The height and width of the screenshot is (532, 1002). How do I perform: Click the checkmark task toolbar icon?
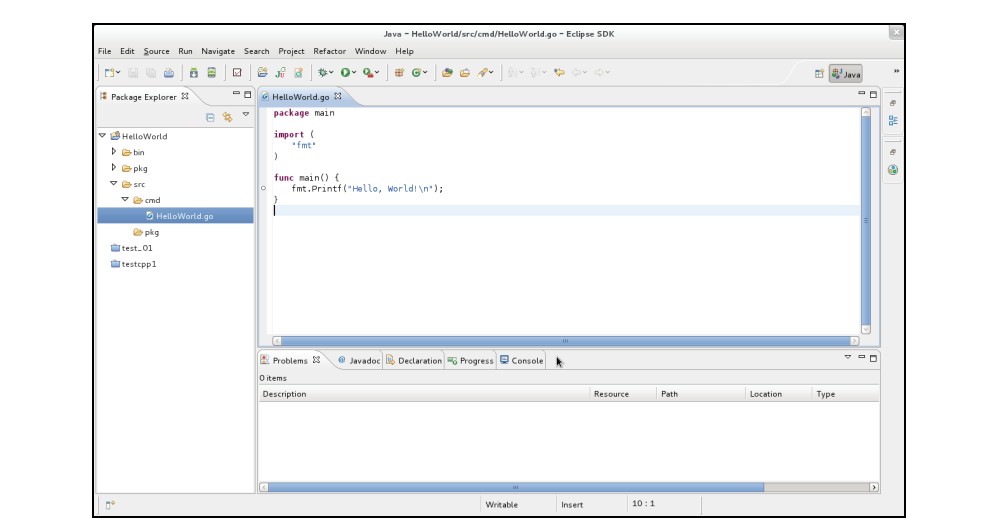point(237,73)
